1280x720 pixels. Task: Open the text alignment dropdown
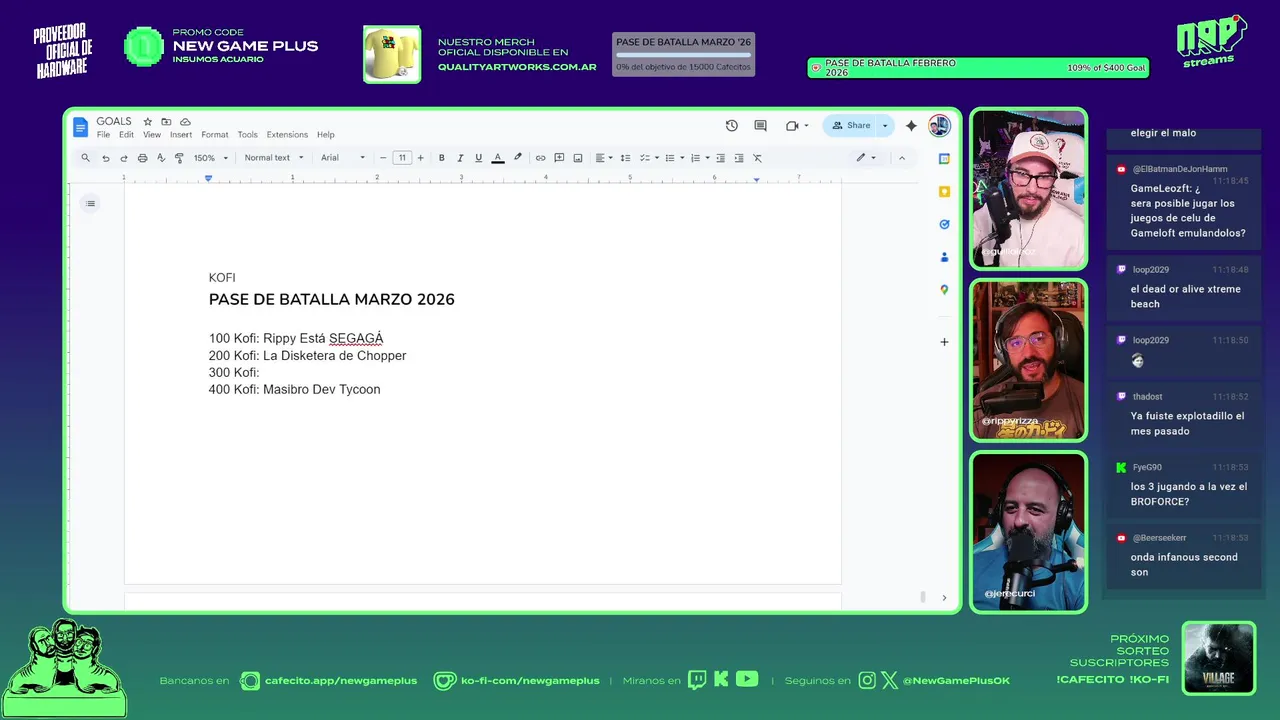(604, 158)
